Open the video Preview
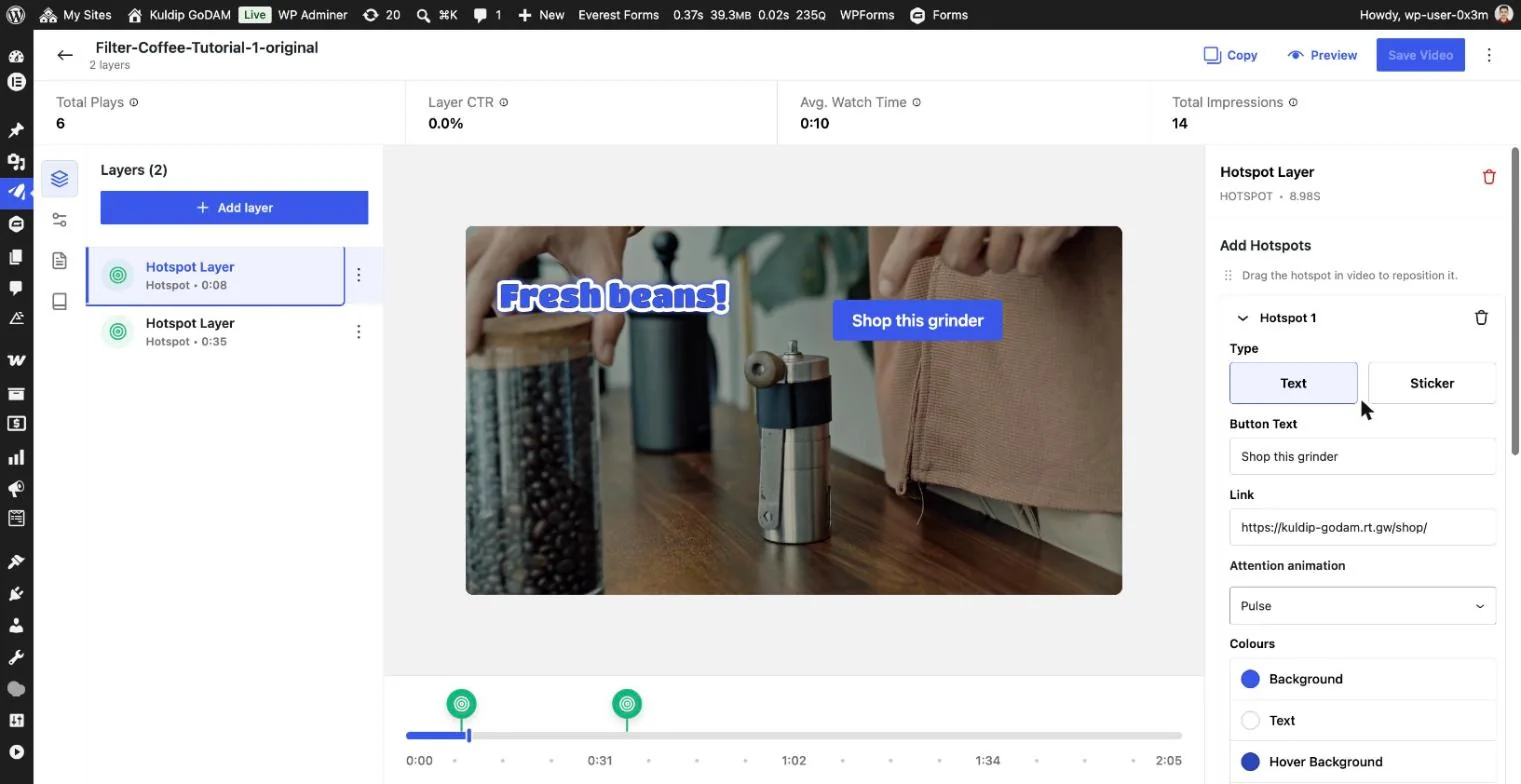The image size is (1521, 784). coord(1322,55)
